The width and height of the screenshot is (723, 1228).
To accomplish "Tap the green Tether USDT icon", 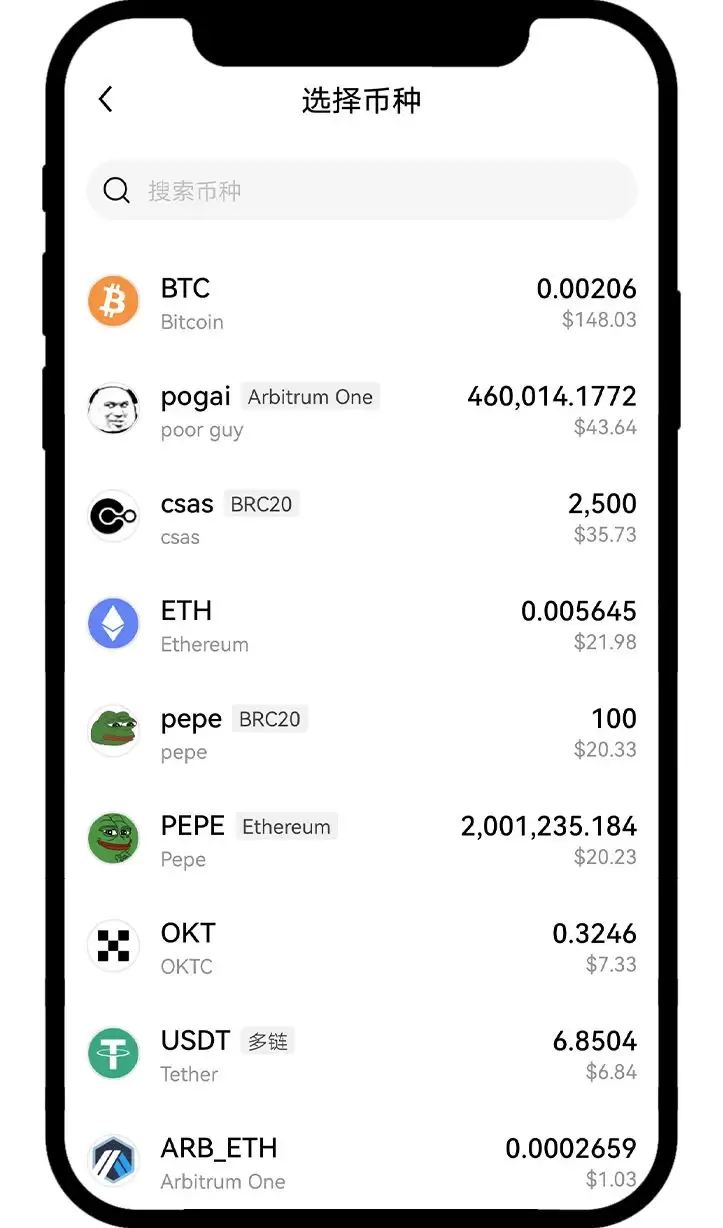I will (113, 1054).
